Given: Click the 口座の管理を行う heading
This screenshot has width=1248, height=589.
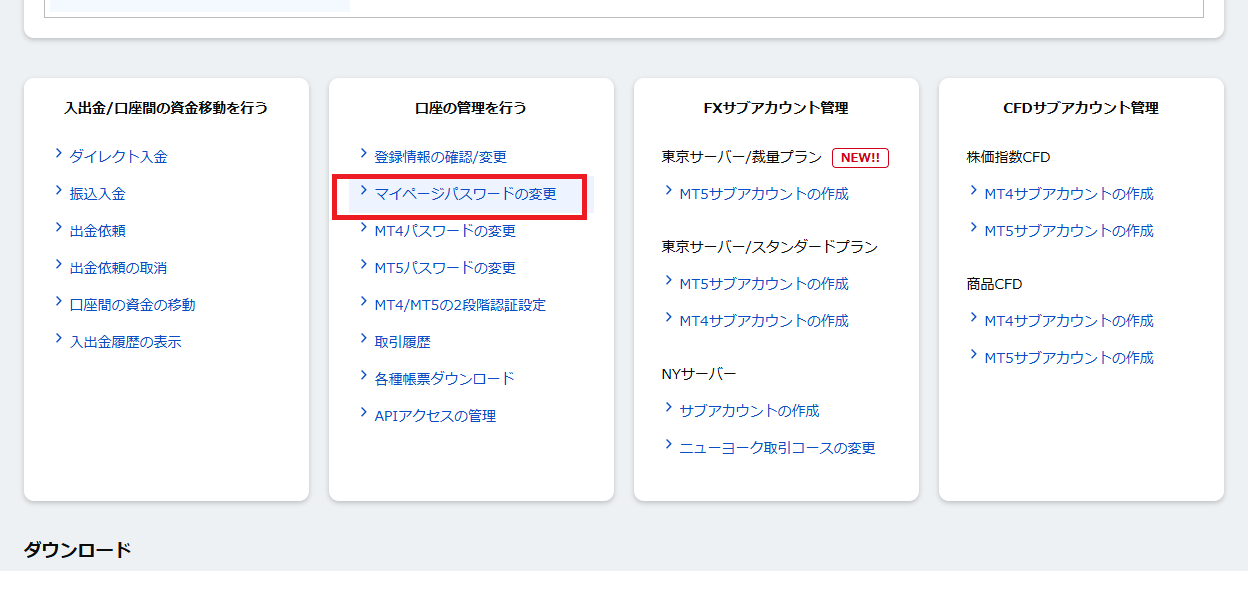Looking at the screenshot, I should pos(471,108).
